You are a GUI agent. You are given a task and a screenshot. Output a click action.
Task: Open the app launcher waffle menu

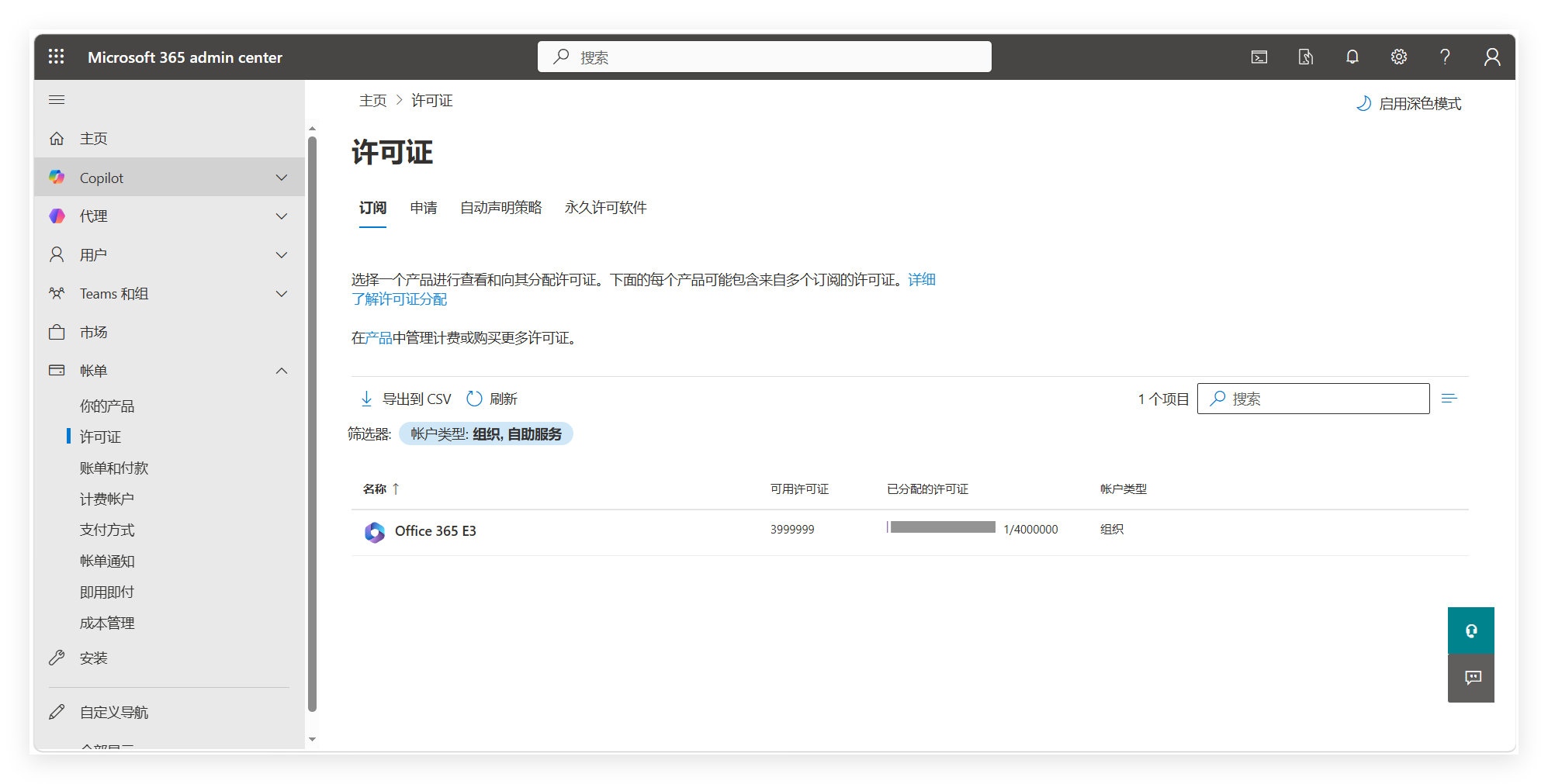(x=57, y=57)
